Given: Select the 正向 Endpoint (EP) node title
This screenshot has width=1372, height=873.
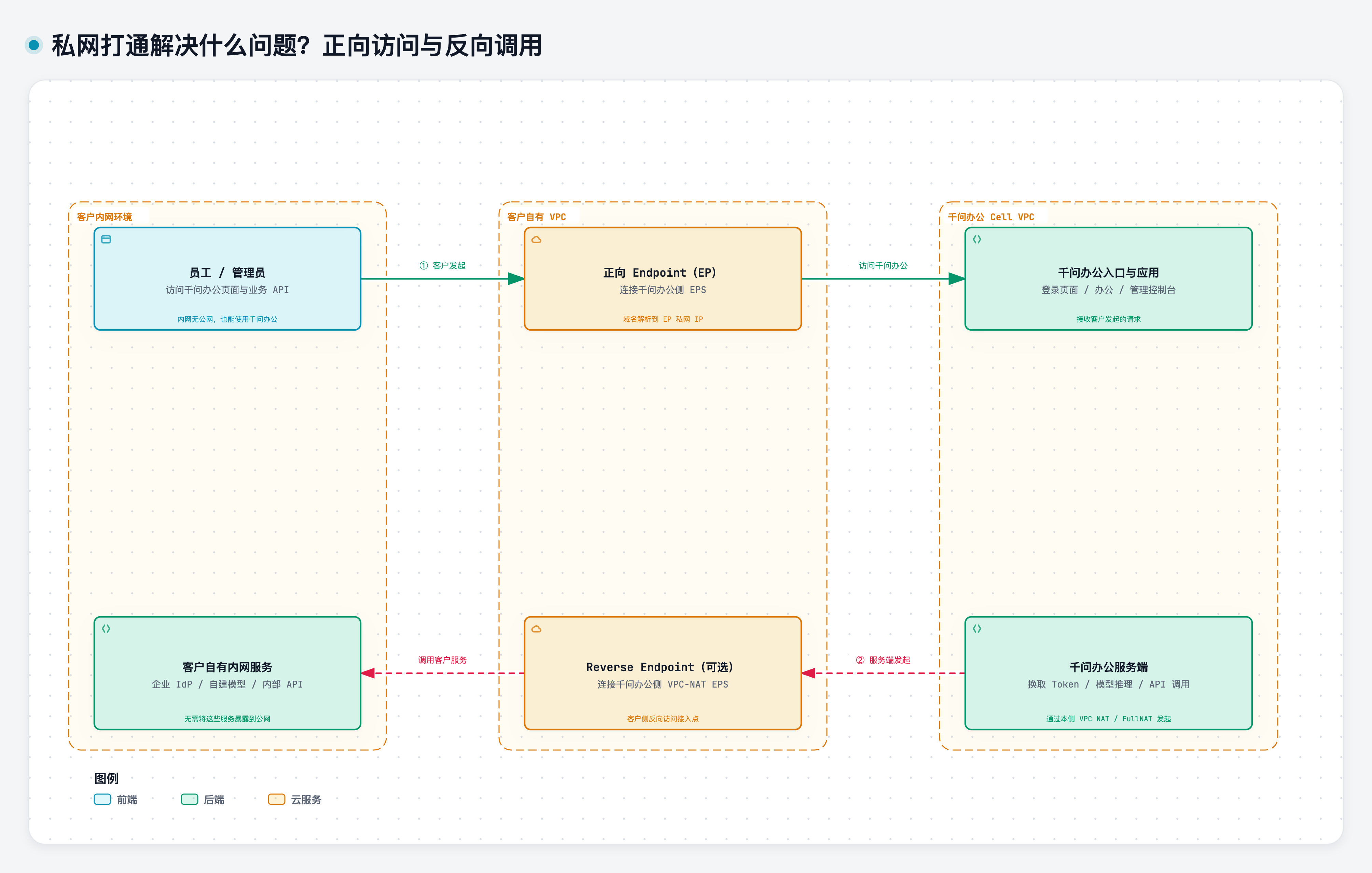Looking at the screenshot, I should pos(660,272).
